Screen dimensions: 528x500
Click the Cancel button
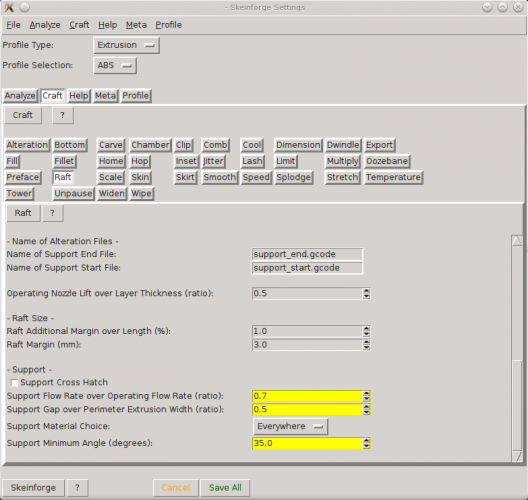point(176,488)
